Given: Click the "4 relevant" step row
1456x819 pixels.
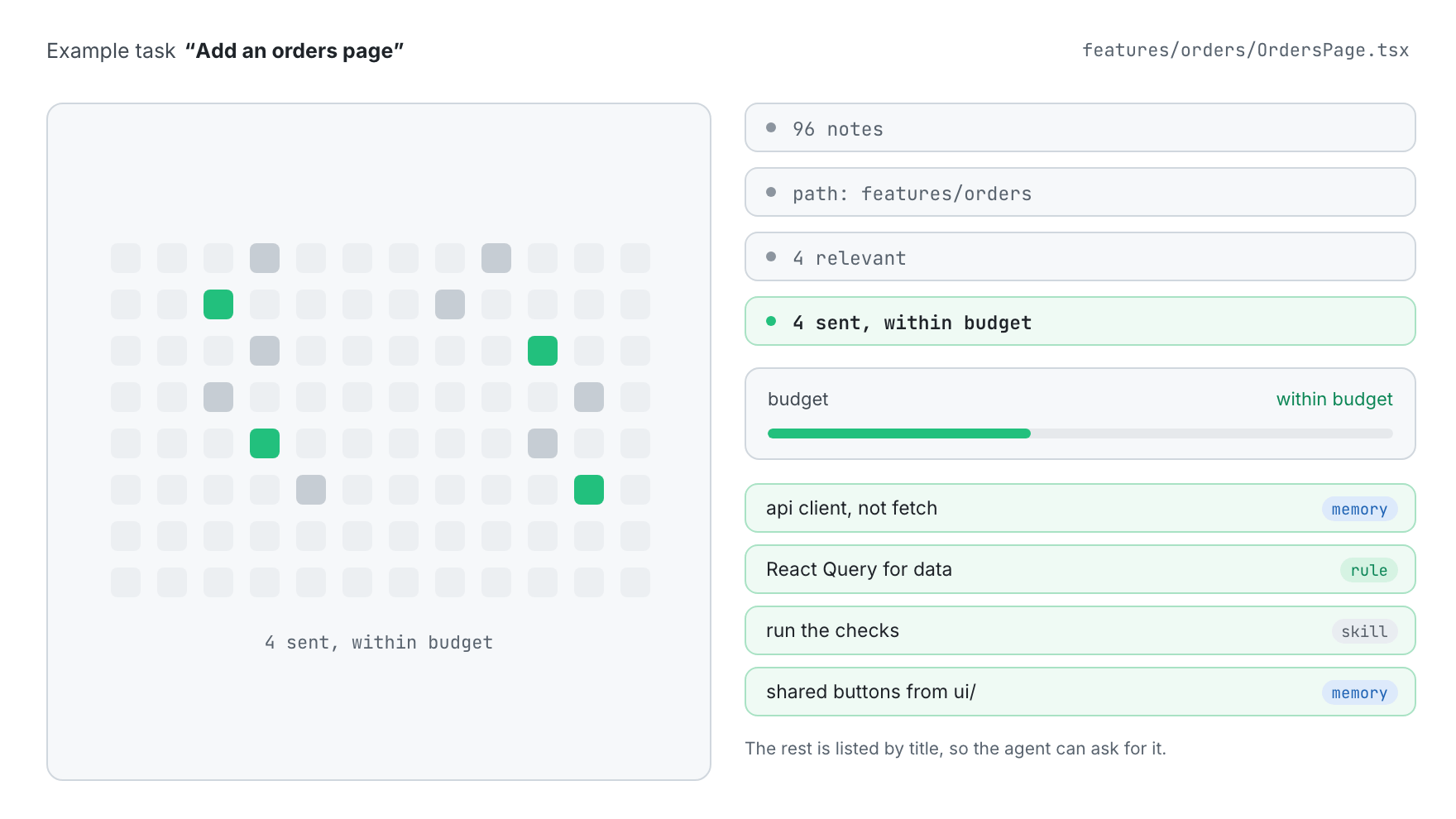Looking at the screenshot, I should coord(1080,256).
